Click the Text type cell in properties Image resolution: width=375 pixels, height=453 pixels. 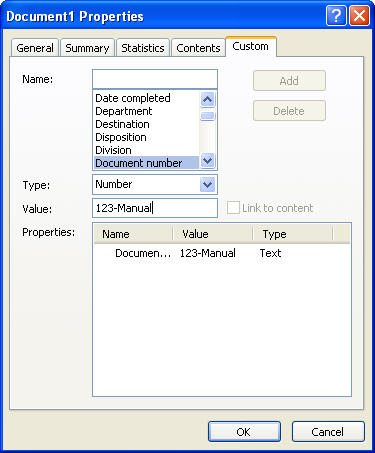[x=271, y=253]
